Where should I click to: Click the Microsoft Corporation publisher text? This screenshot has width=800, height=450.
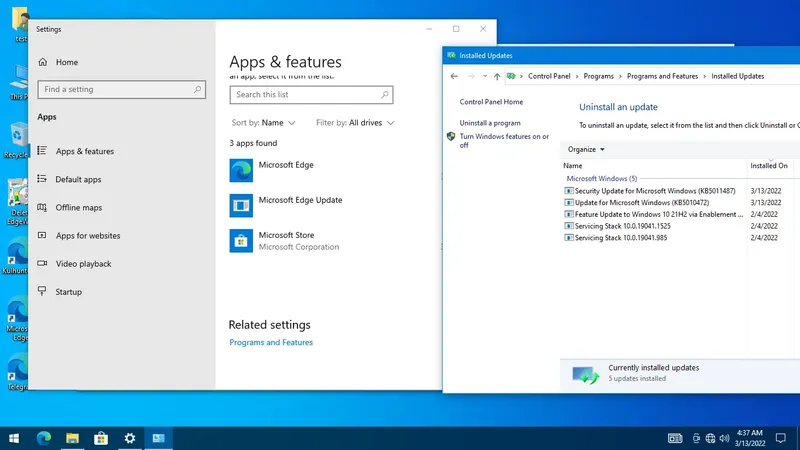[x=298, y=247]
